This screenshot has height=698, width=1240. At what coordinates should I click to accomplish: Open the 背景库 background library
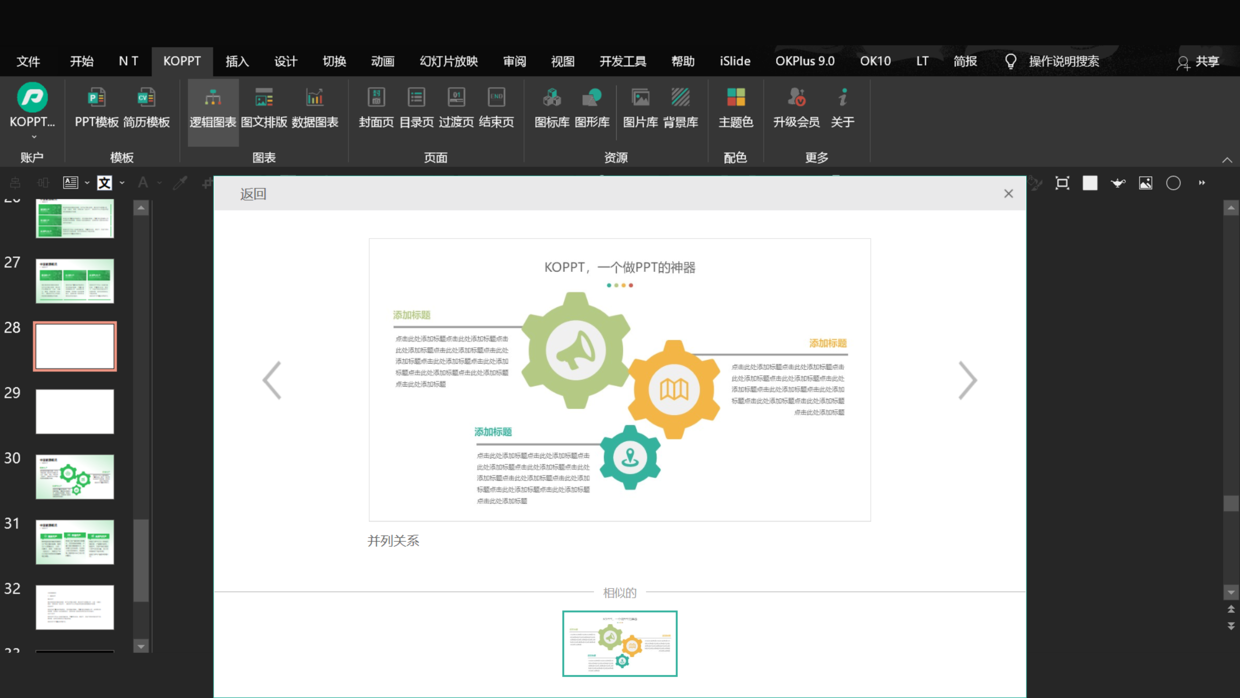coord(680,107)
